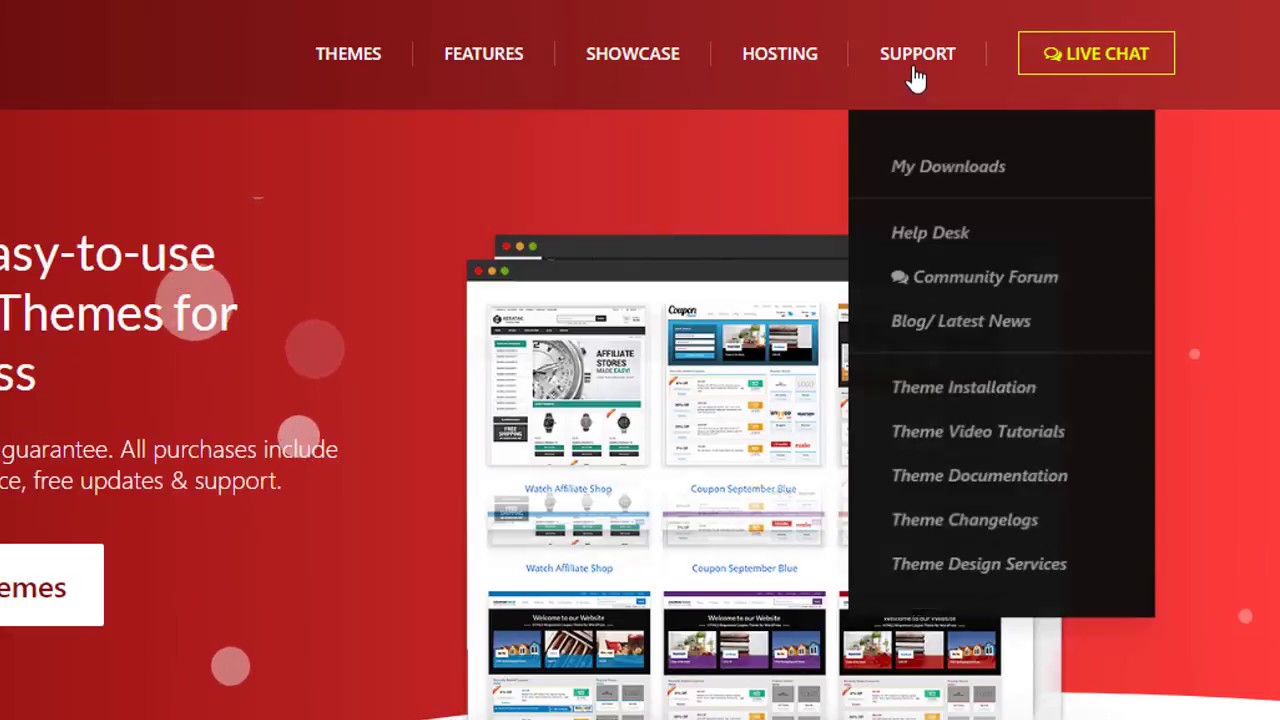
Task: Click the Community Forum speech bubbles icon
Action: tap(900, 277)
